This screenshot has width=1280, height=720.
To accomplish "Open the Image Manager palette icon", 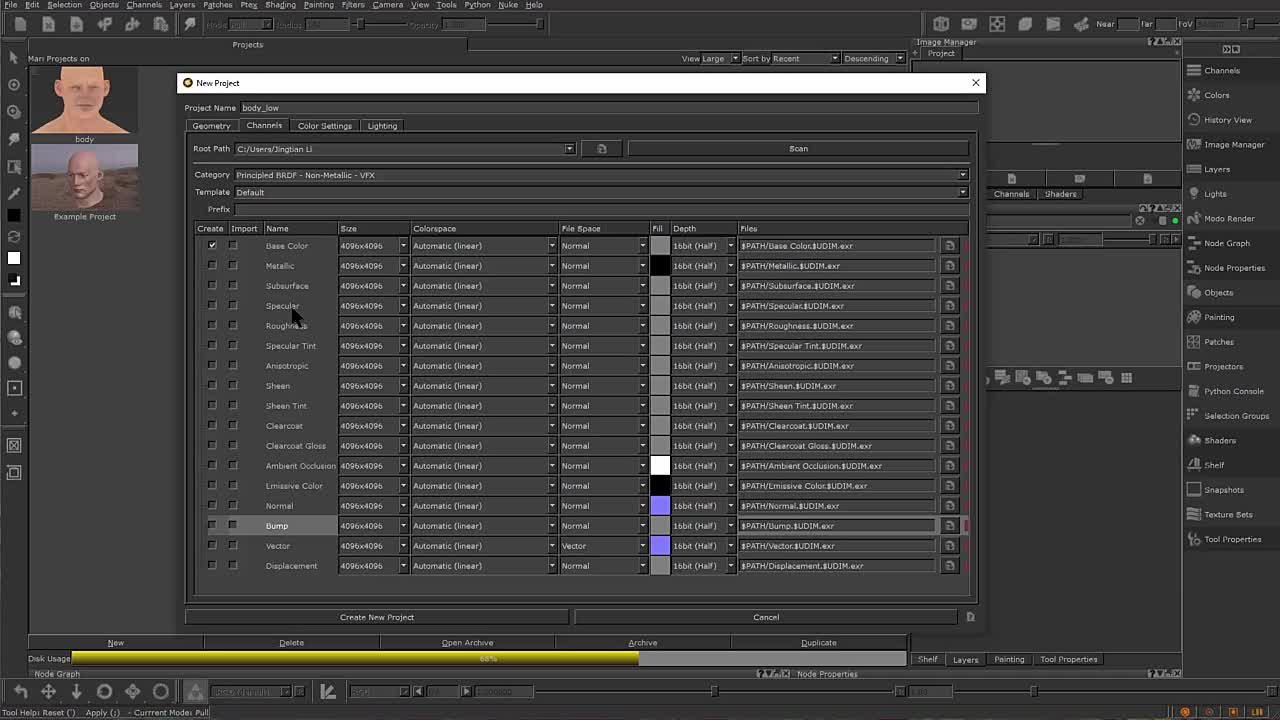I will click(1194, 144).
